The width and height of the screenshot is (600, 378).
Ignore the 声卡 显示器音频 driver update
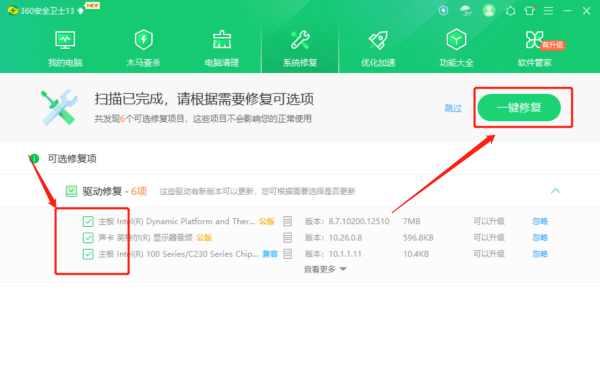tap(540, 238)
